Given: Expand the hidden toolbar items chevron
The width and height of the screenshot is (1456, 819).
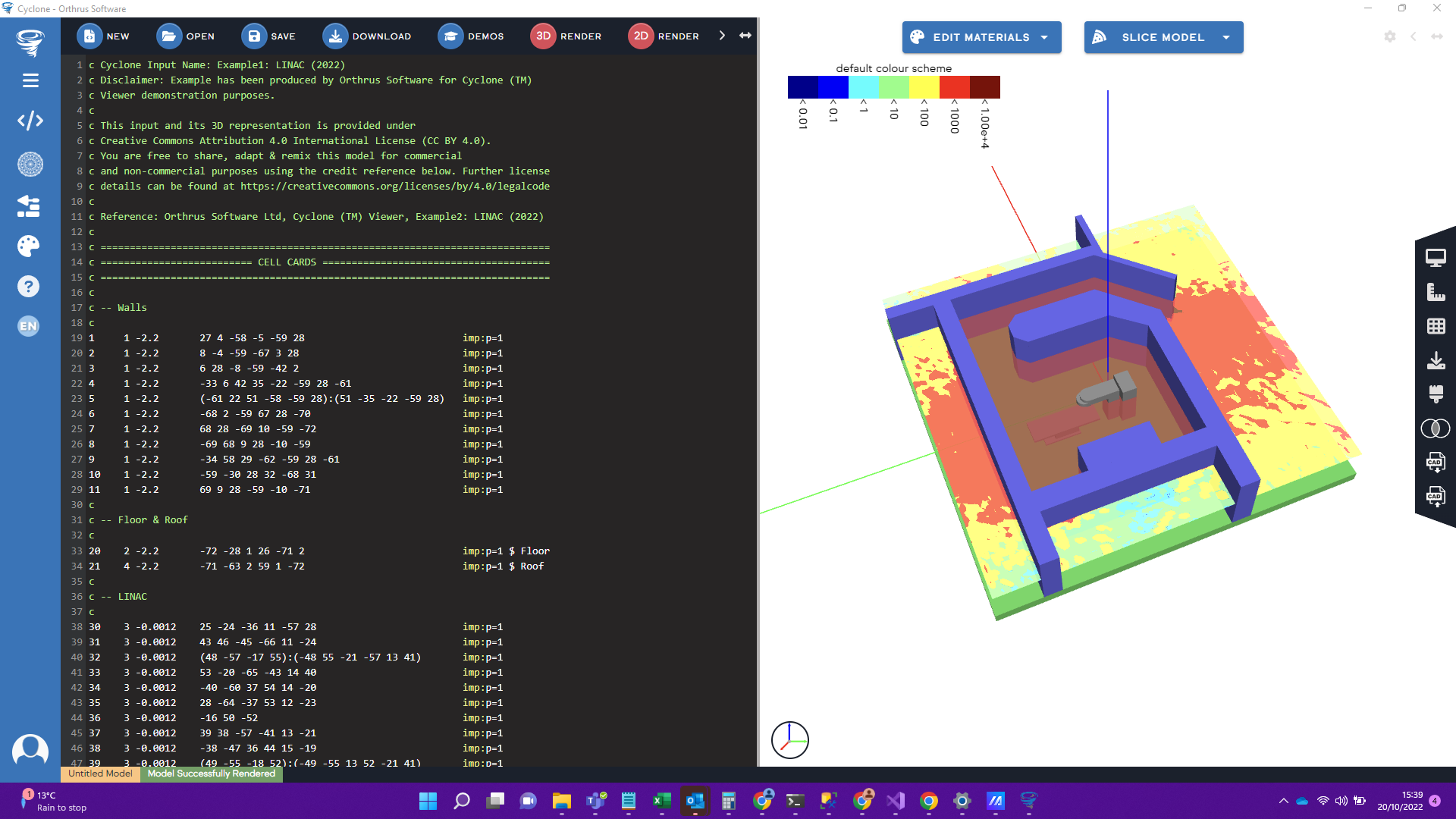Looking at the screenshot, I should tap(721, 35).
